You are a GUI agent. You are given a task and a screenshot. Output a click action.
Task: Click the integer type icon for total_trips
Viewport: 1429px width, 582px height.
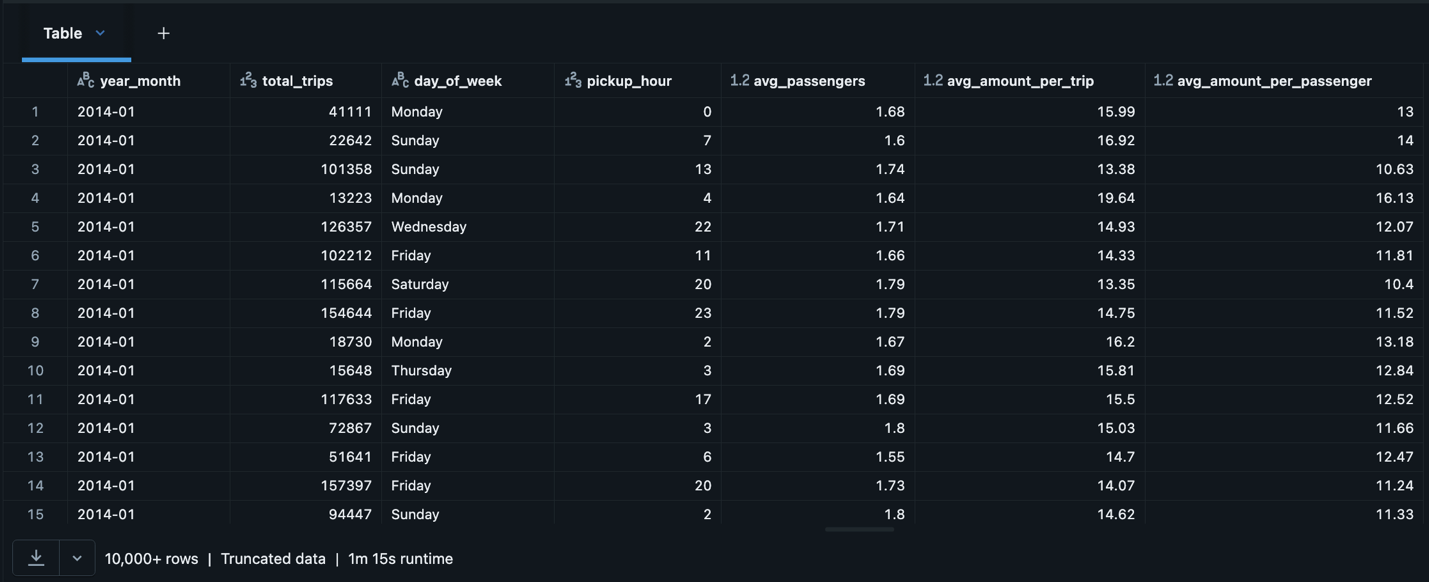tap(248, 80)
